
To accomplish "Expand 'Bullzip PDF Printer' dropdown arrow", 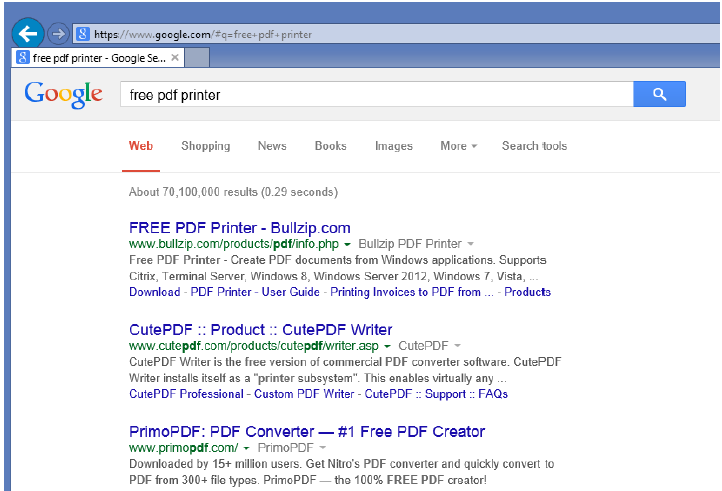I will (470, 244).
